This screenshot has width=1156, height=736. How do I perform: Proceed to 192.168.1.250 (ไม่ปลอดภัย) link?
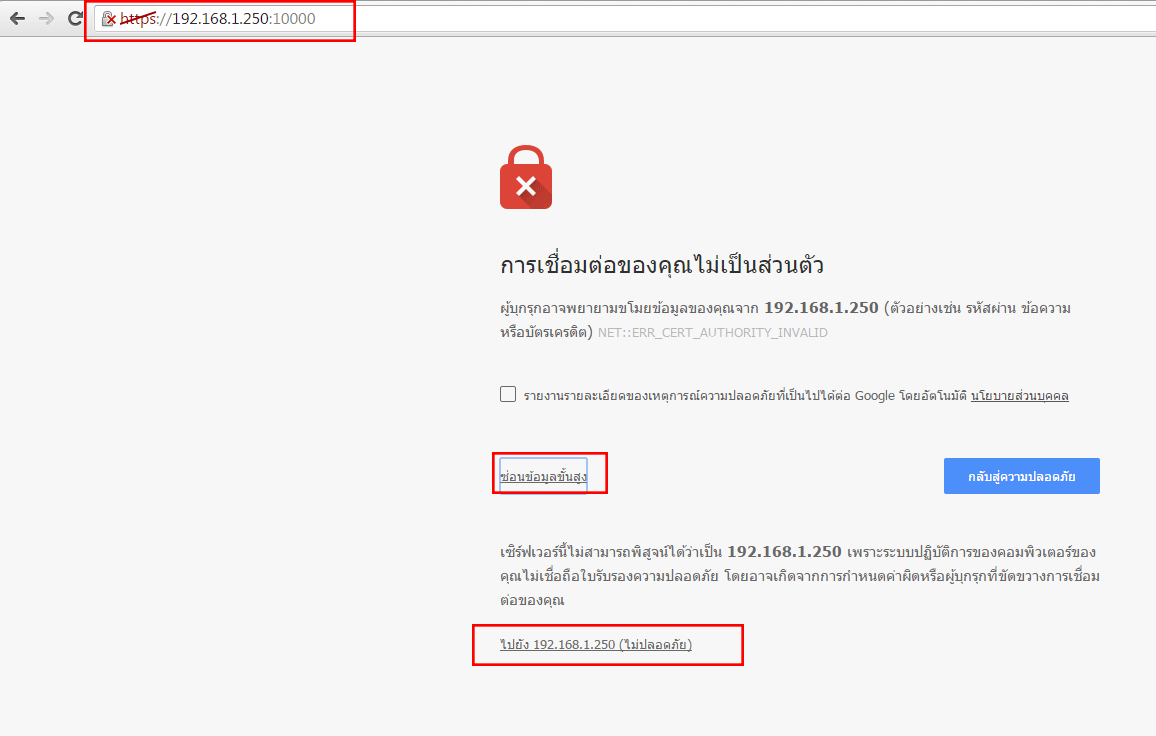596,645
